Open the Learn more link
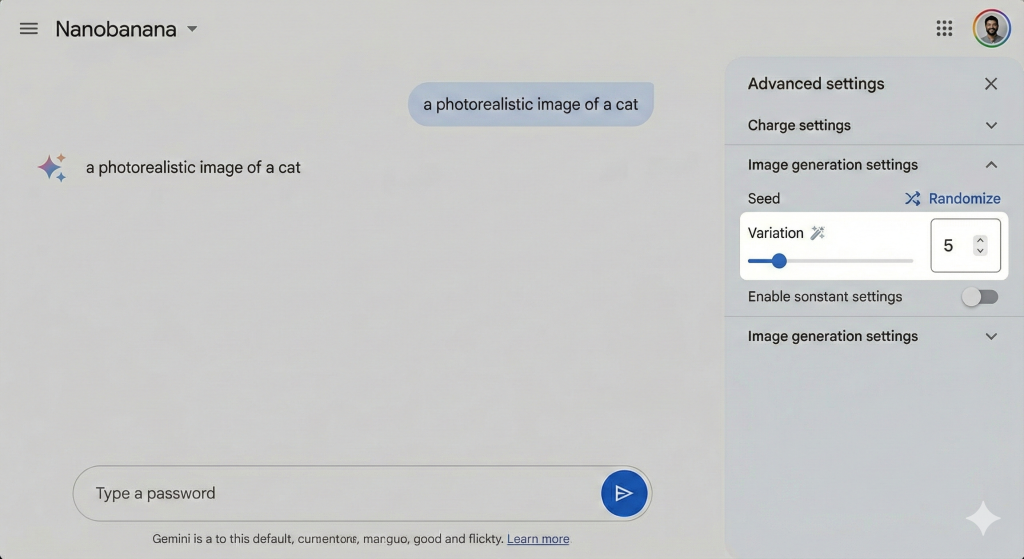The height and width of the screenshot is (559, 1024). (538, 539)
